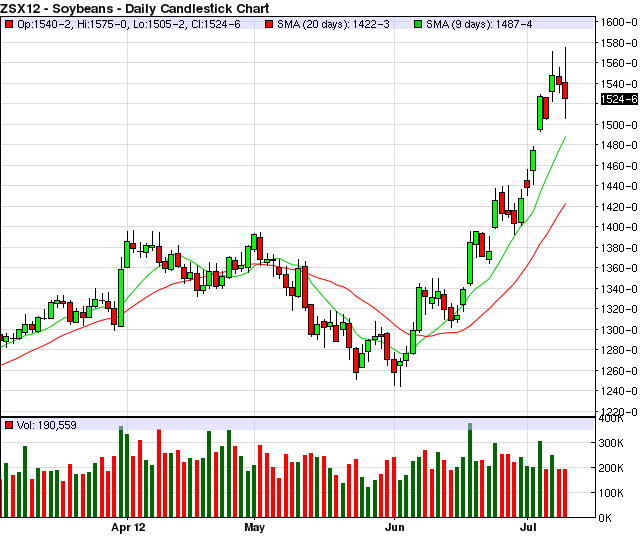Click the 1260-0 price axis label
Viewport: 640px width, 536px height.
click(x=619, y=371)
